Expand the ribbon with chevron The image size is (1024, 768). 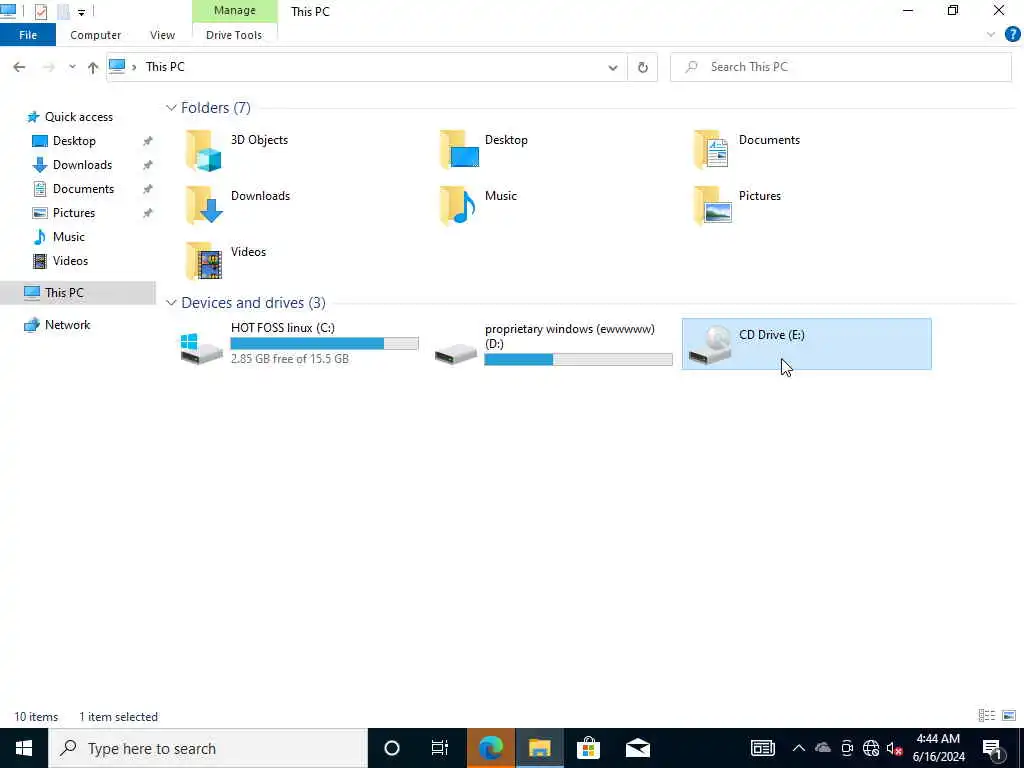(x=991, y=35)
